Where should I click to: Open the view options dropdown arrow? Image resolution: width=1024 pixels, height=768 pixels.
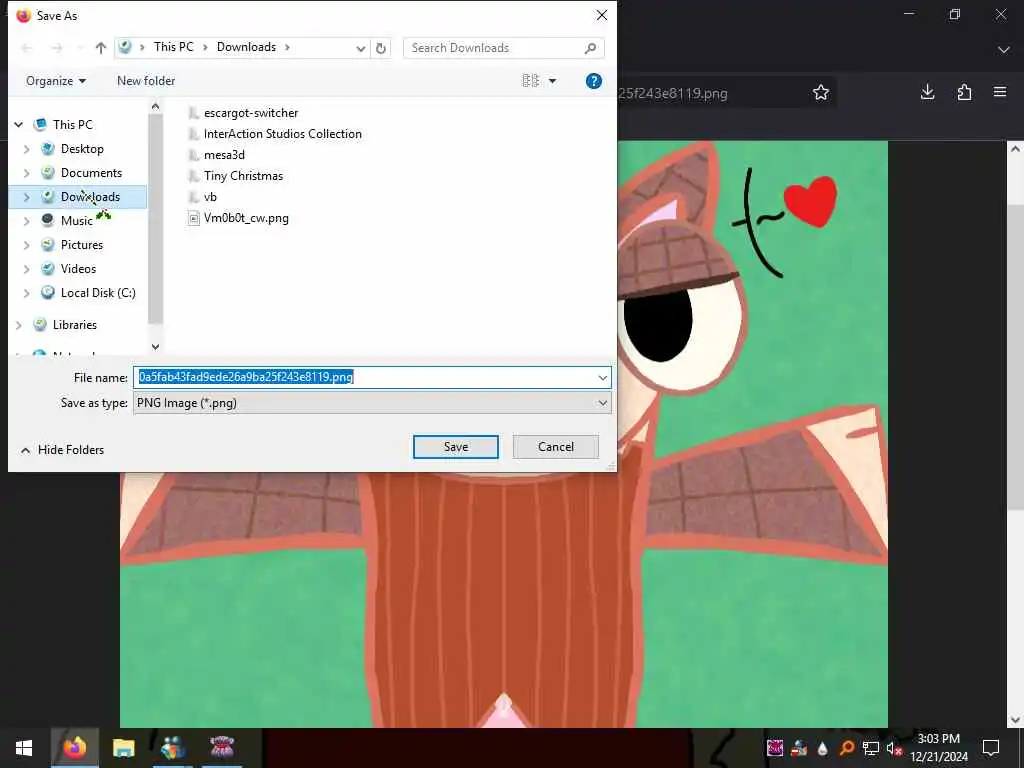pyautogui.click(x=552, y=81)
